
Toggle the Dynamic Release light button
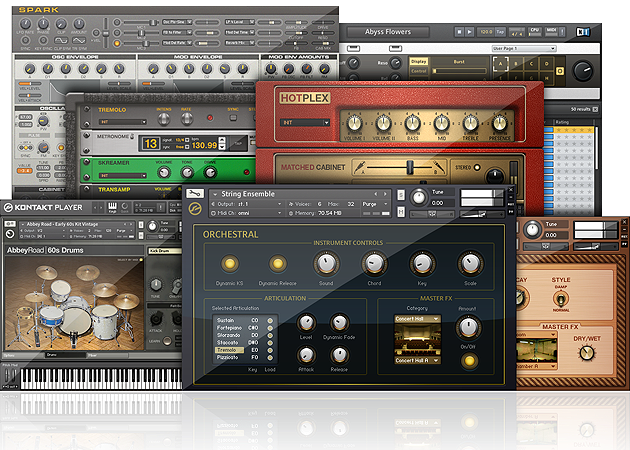click(277, 264)
